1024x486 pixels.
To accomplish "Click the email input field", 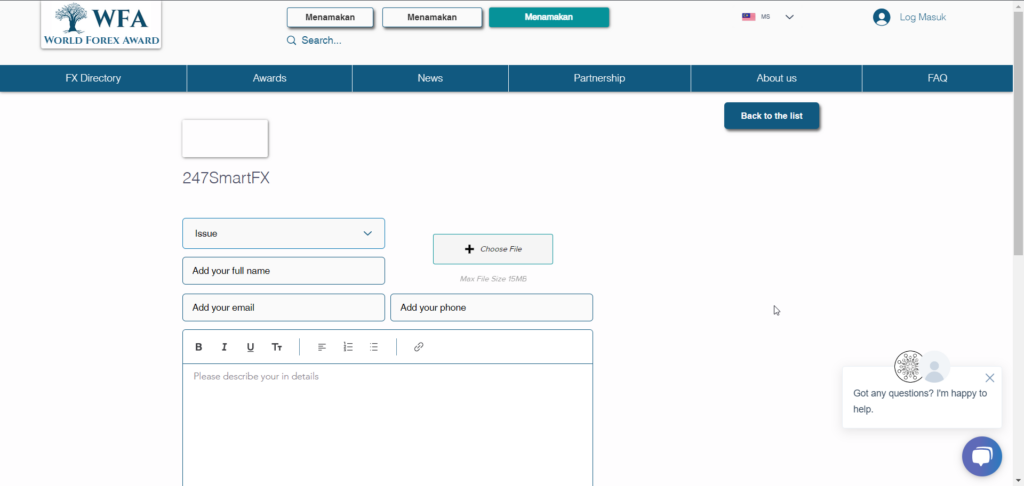I will pos(283,308).
